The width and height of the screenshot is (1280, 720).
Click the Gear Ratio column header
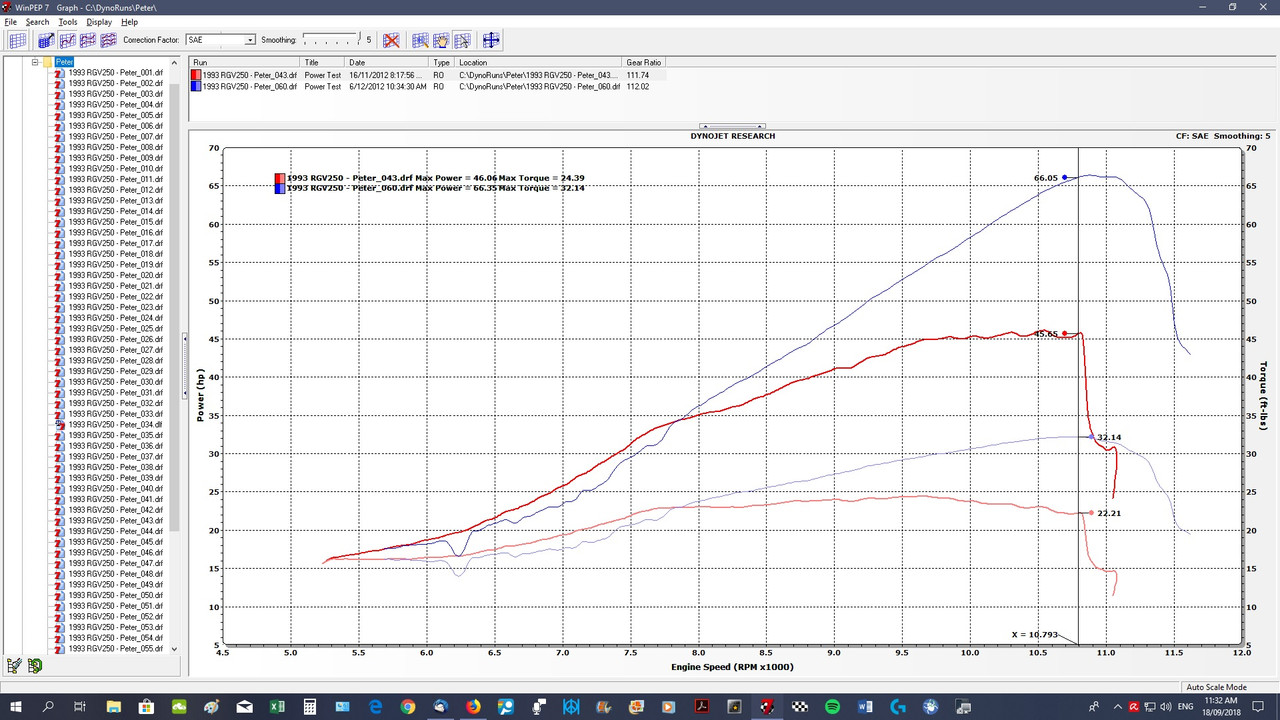[x=644, y=62]
